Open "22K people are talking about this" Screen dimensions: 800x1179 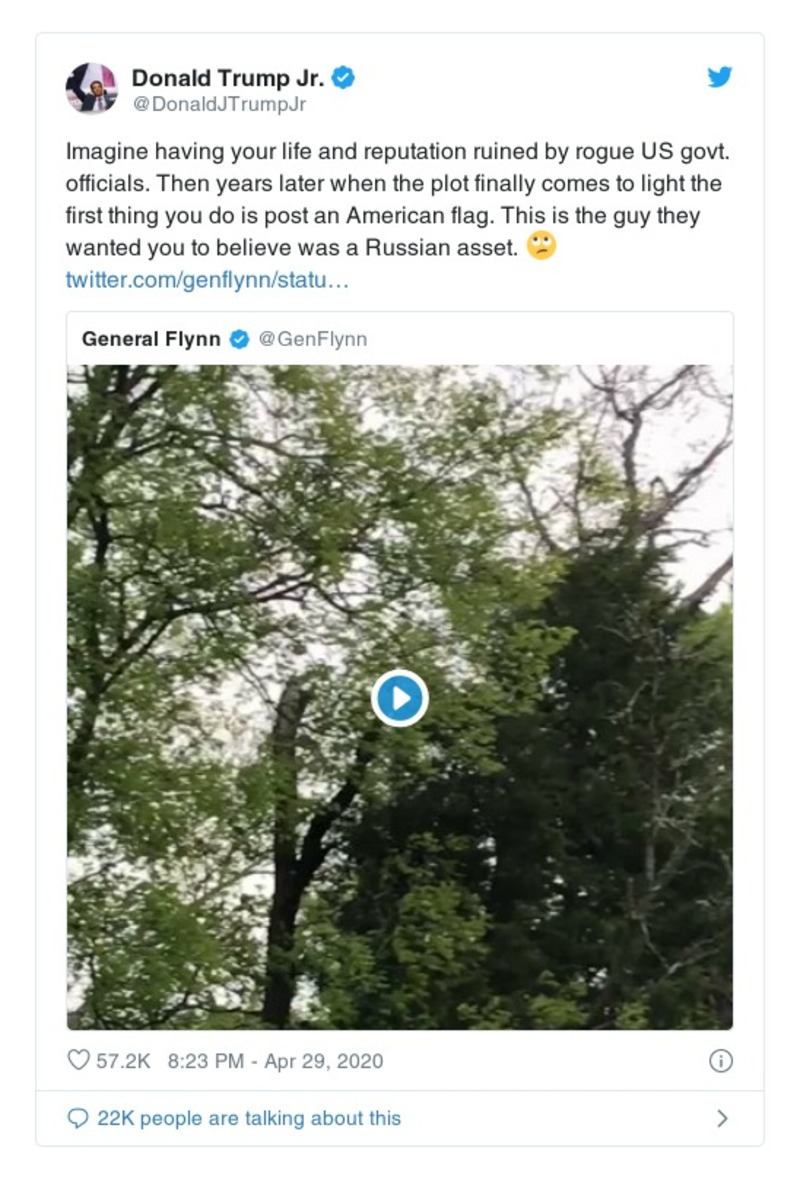pos(248,1118)
